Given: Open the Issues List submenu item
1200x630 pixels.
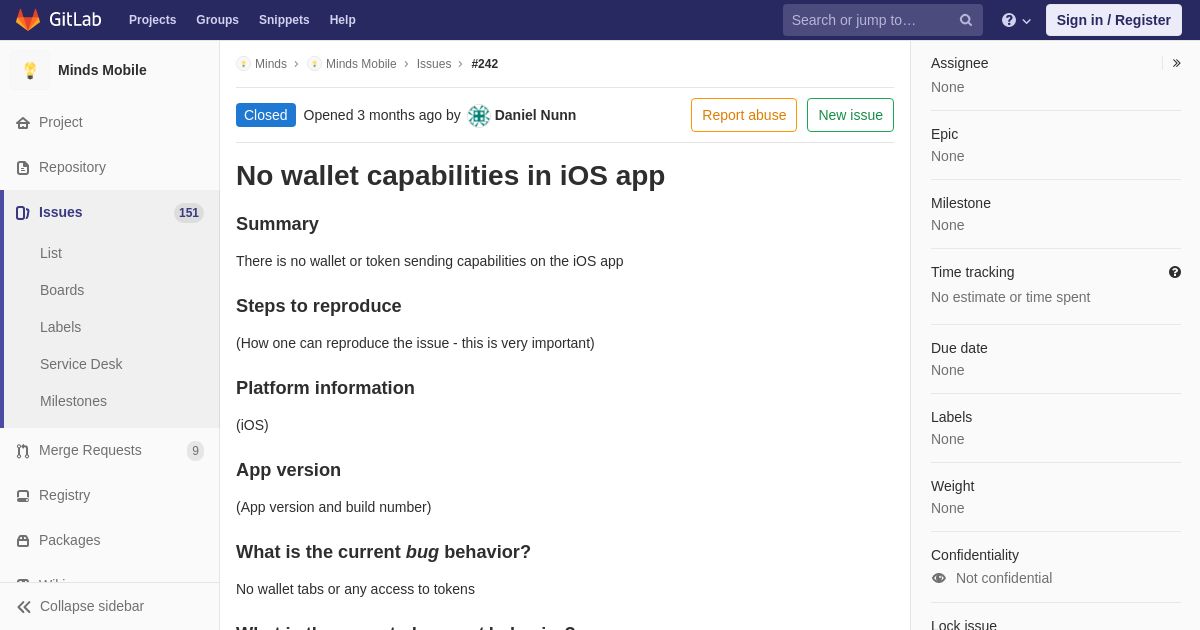Looking at the screenshot, I should point(51,253).
